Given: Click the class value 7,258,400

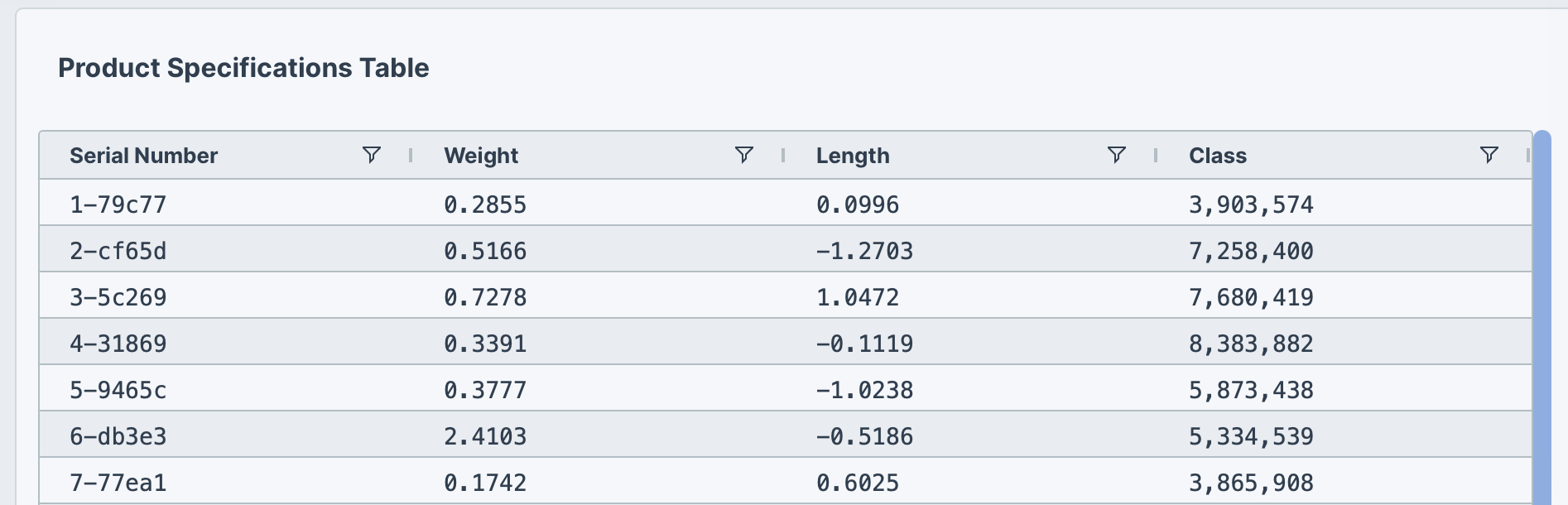Looking at the screenshot, I should pos(1251,251).
